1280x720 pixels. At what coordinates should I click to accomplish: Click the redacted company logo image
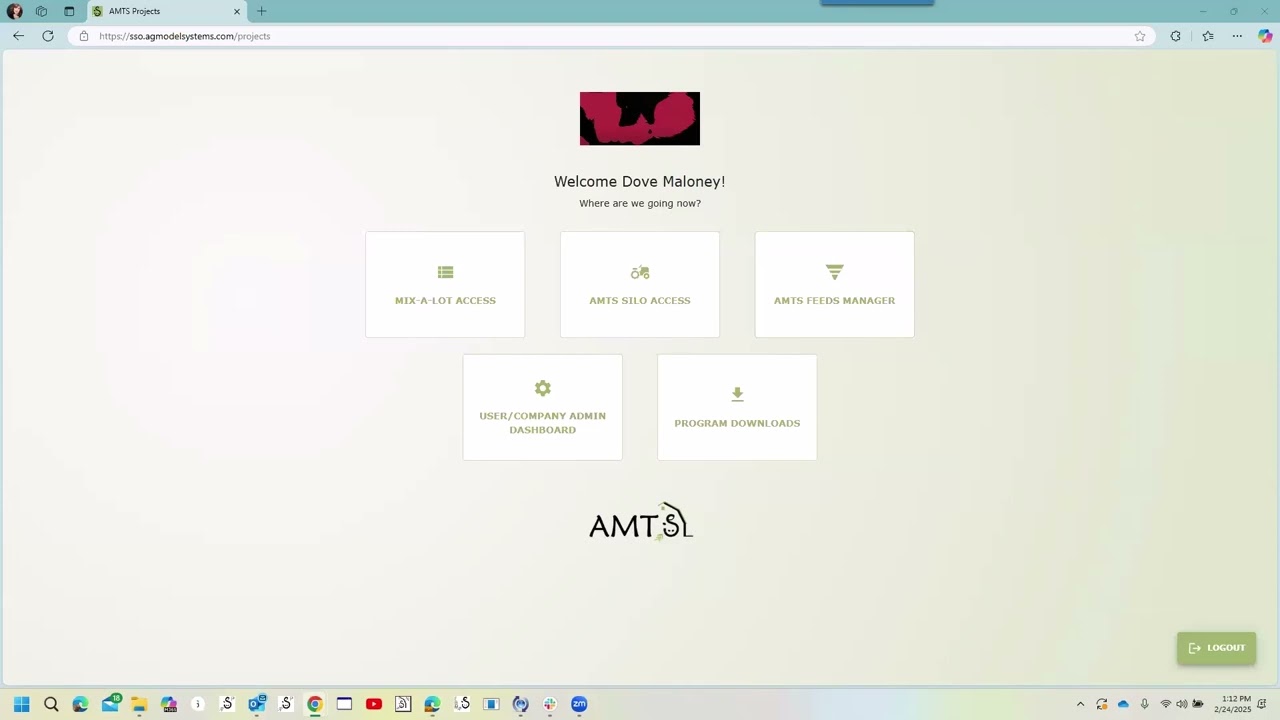click(x=640, y=119)
